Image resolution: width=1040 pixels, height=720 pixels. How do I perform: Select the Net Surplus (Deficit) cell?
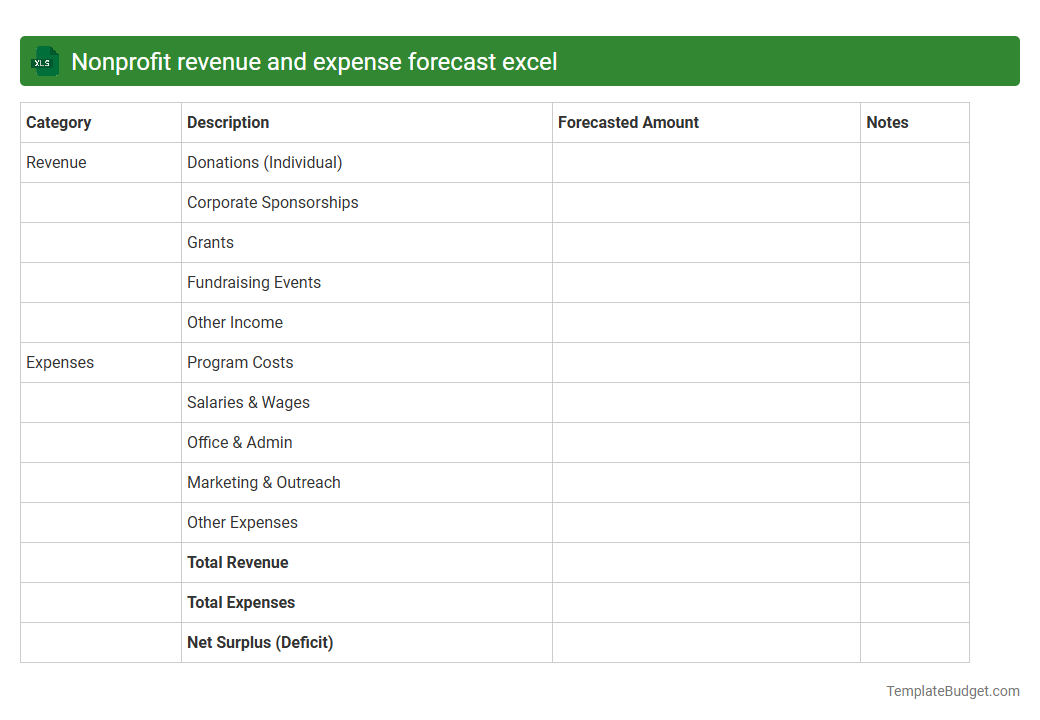[260, 642]
